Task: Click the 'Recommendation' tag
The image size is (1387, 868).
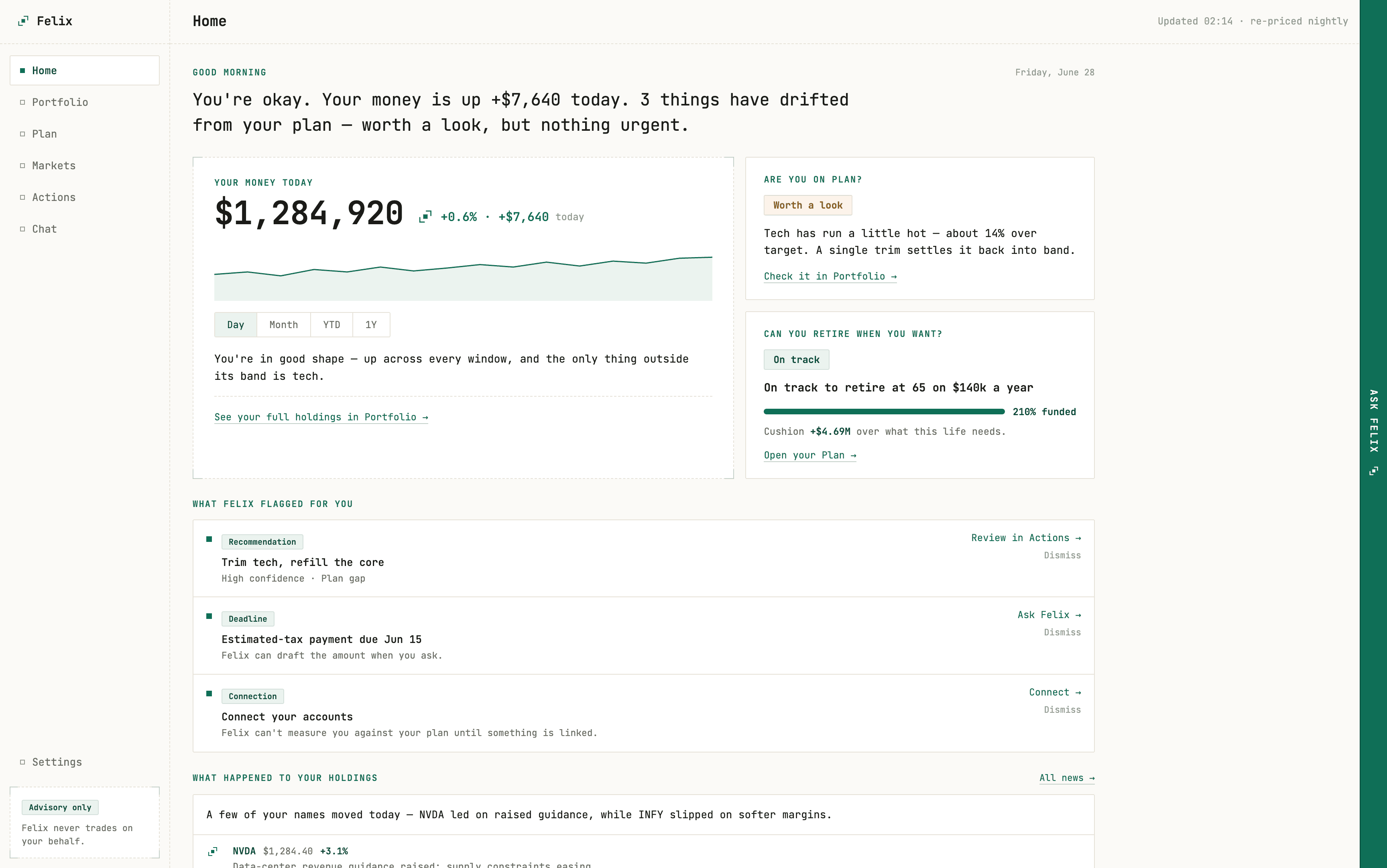Action: pyautogui.click(x=262, y=542)
